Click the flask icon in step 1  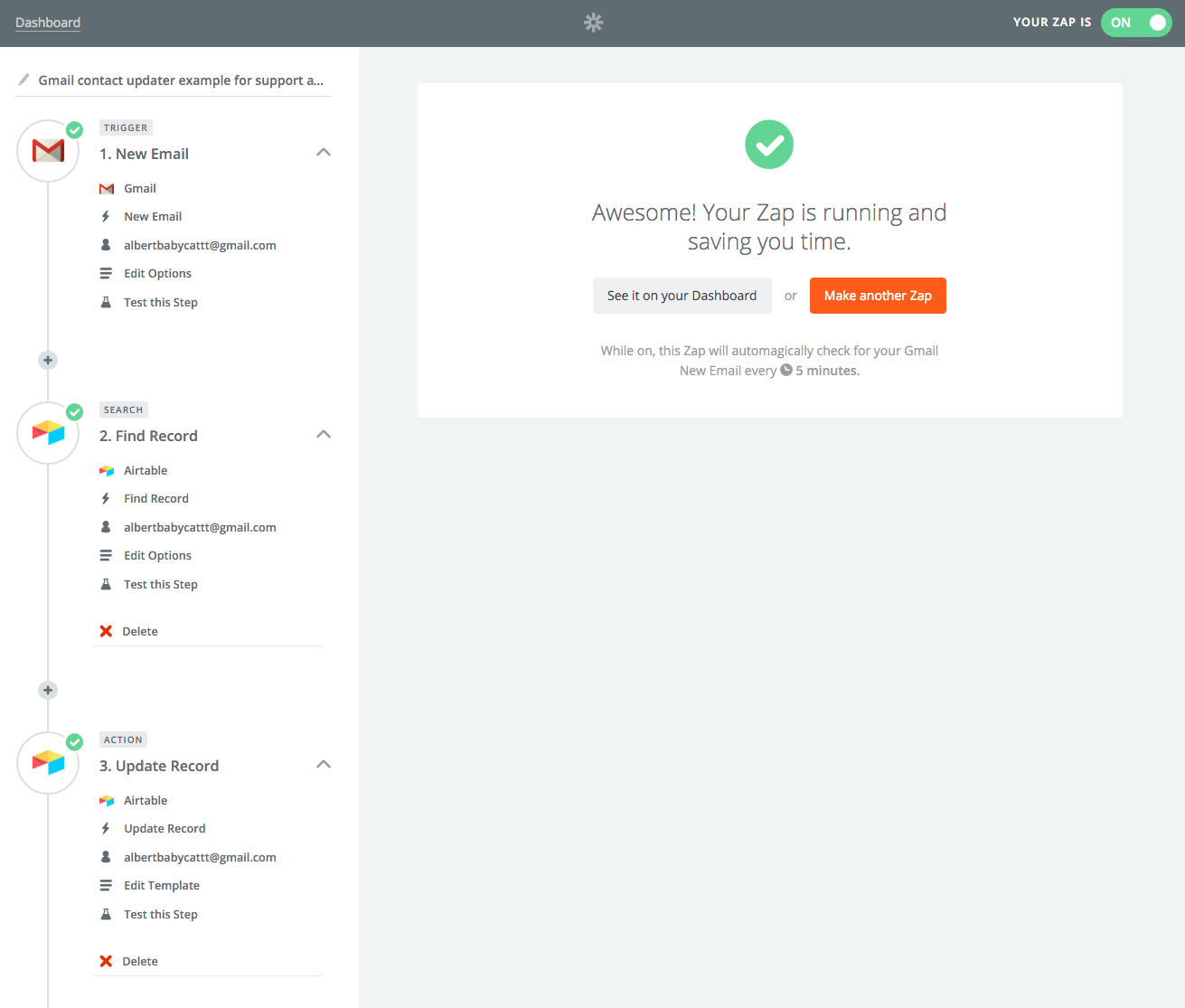(x=106, y=302)
